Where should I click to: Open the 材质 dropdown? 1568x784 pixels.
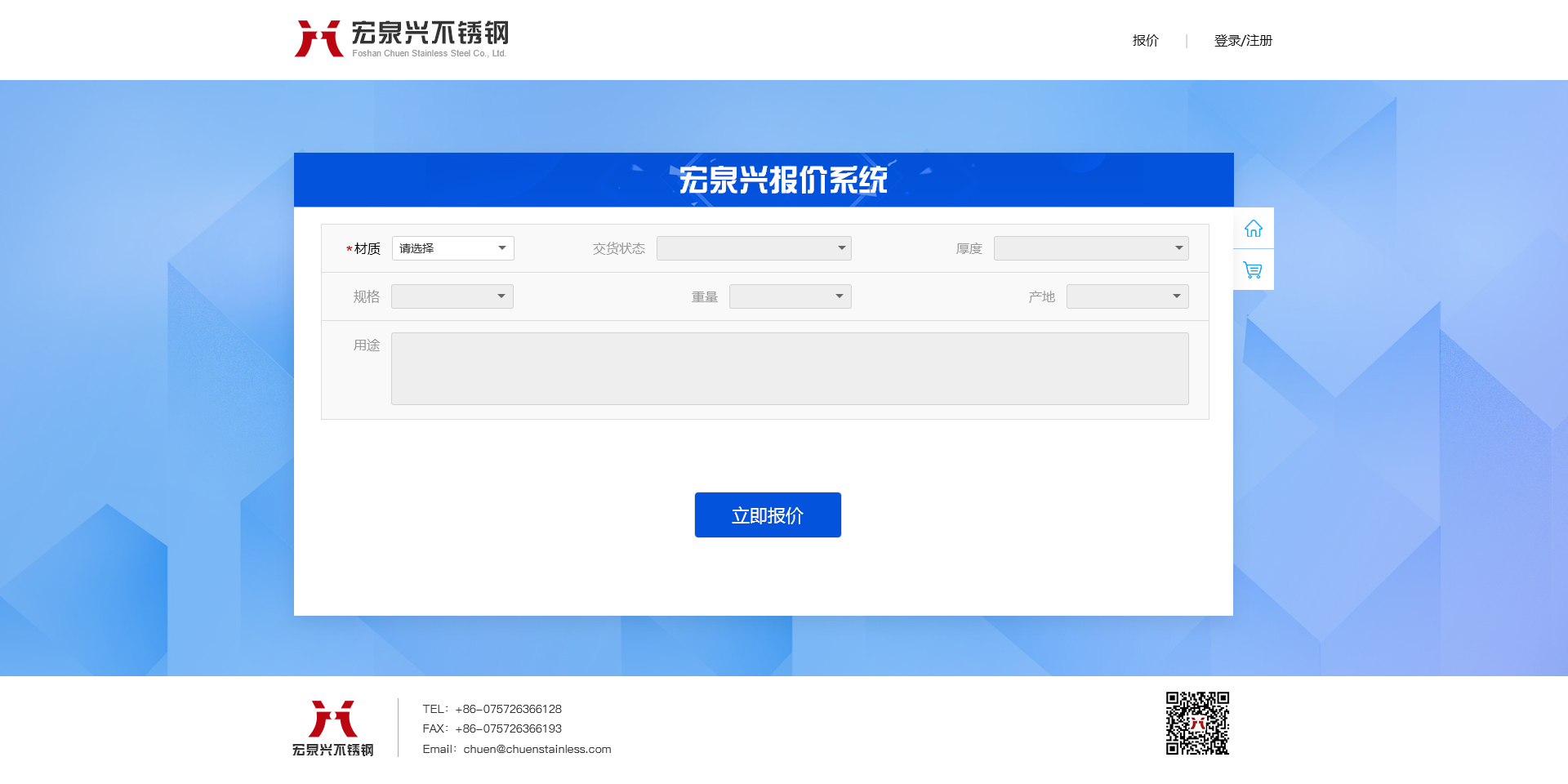[452, 248]
